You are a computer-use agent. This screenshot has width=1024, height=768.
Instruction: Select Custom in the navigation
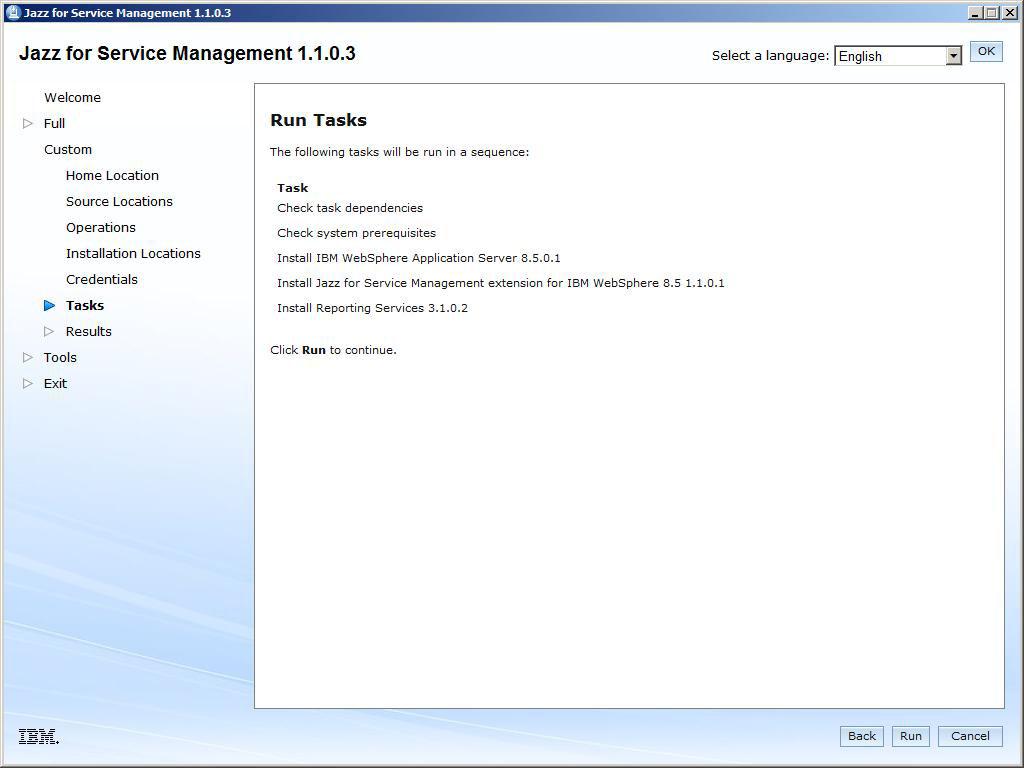(x=68, y=150)
